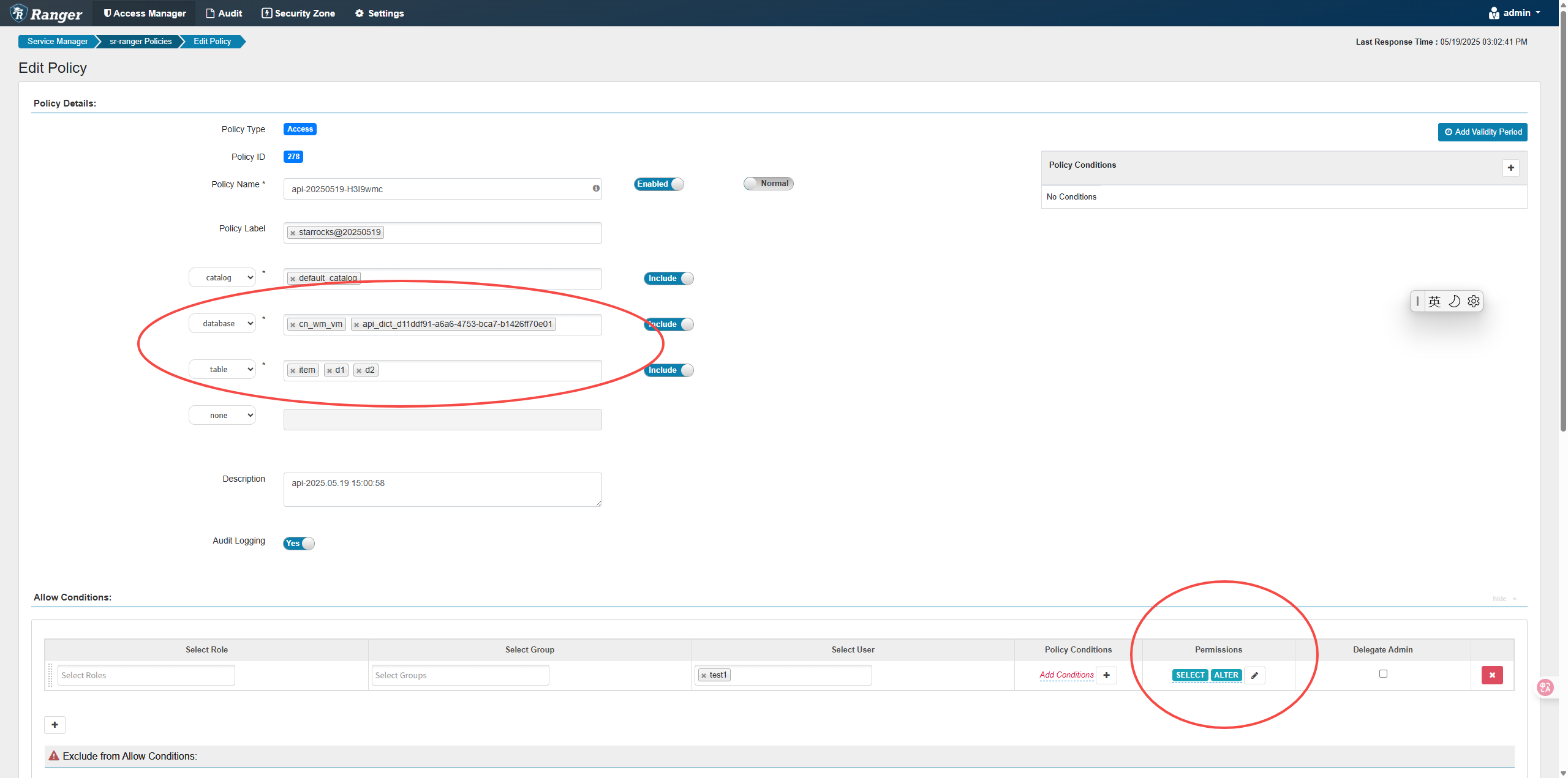
Task: Open the table resource type dropdown
Action: click(222, 369)
